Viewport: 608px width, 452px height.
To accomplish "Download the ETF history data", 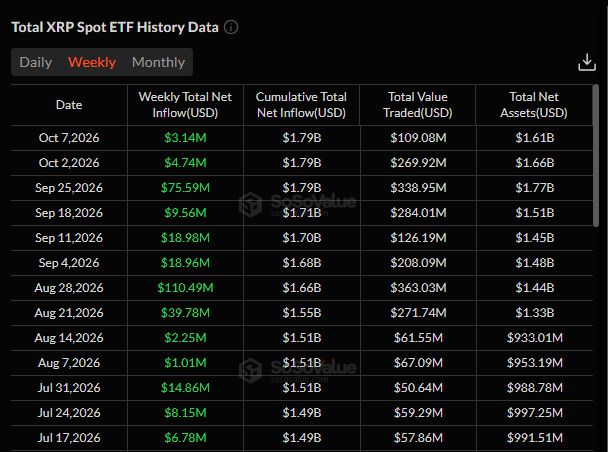I will click(x=587, y=62).
